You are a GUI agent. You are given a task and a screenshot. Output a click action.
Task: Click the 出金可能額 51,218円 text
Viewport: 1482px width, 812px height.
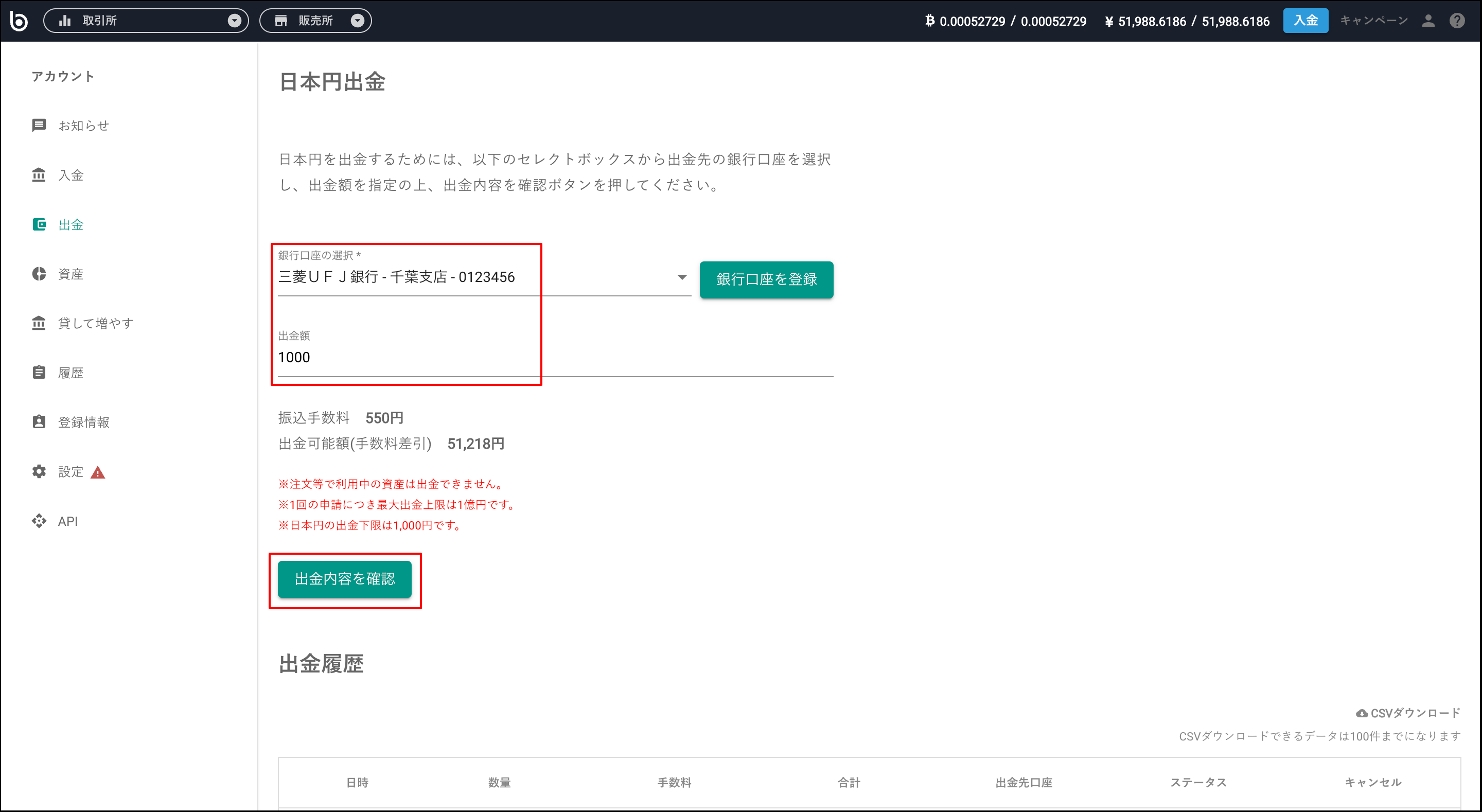pyautogui.click(x=391, y=444)
